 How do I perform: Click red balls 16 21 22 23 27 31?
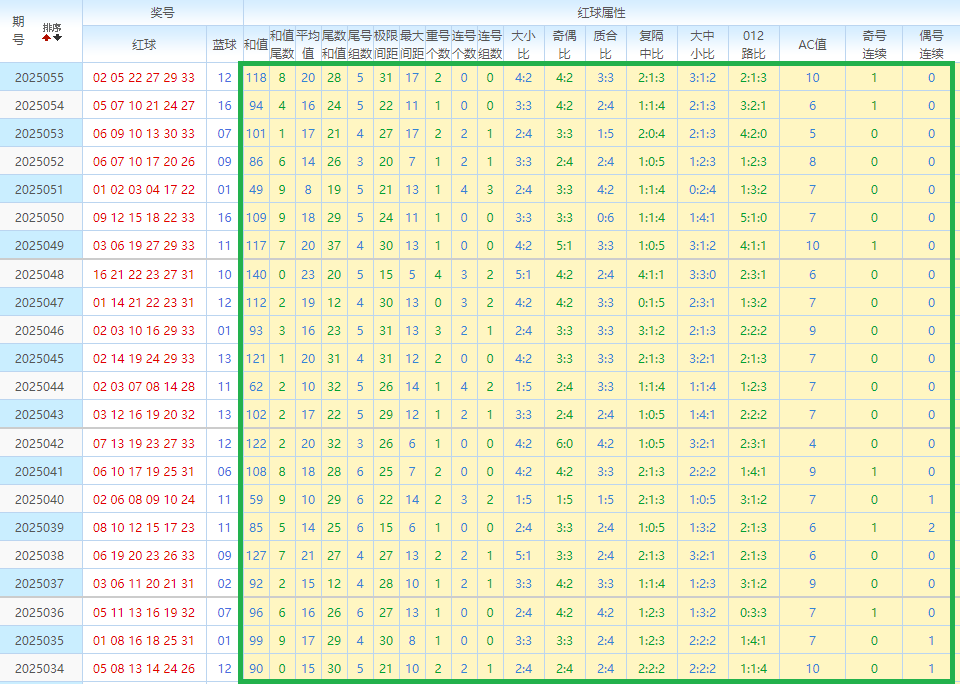coord(144,274)
